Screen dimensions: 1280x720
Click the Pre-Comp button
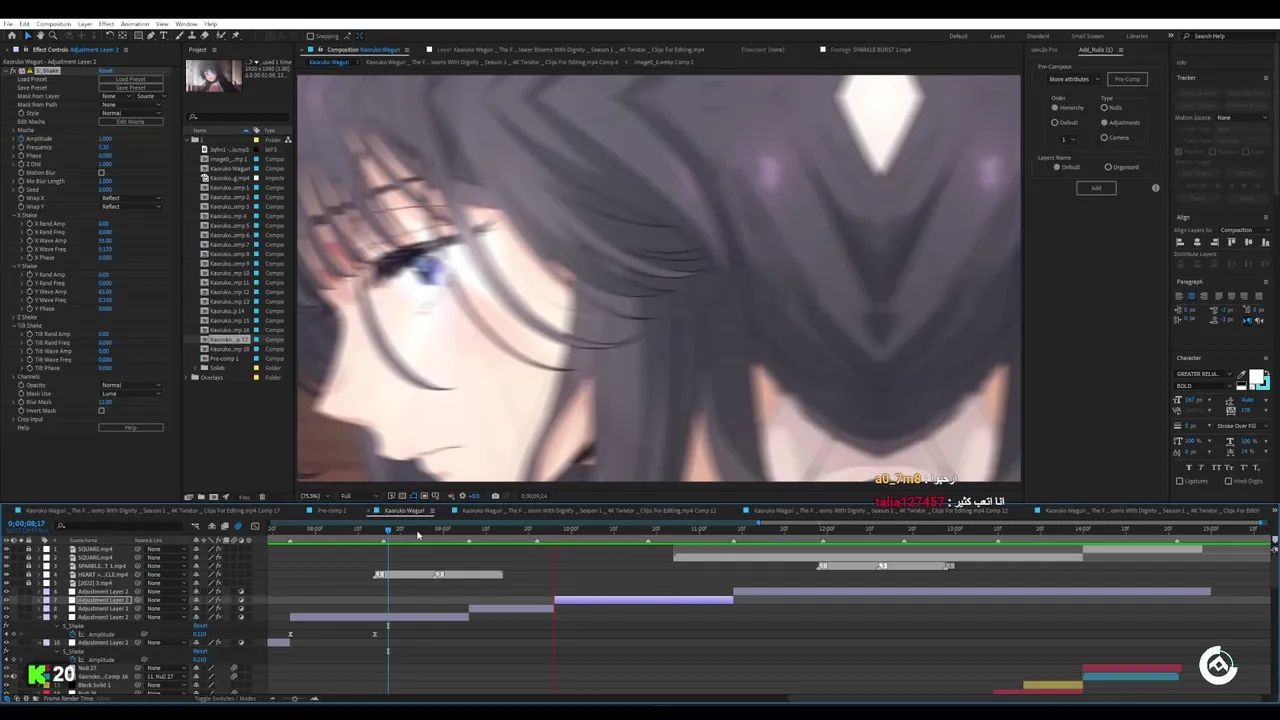(x=1127, y=79)
